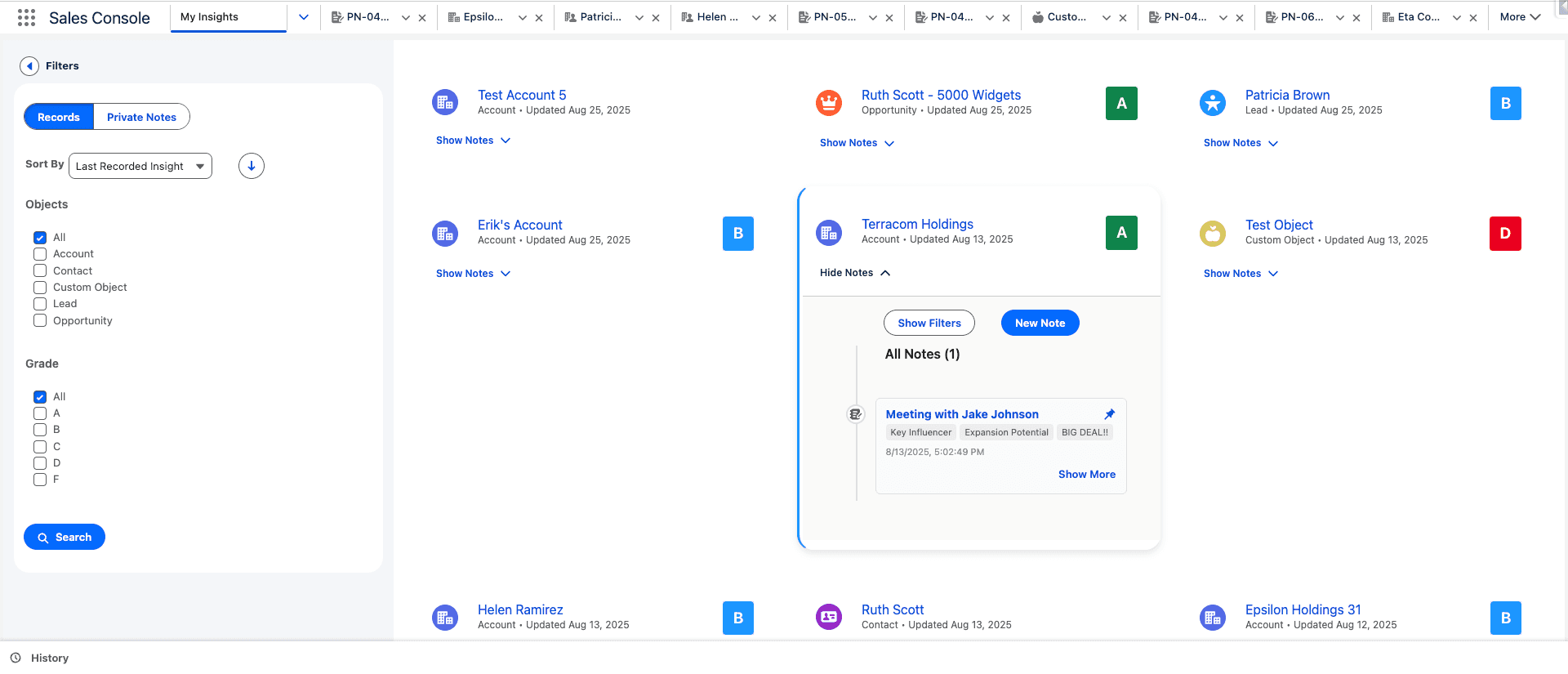The image size is (1568, 674).
Task: Click the red D grade badge
Action: pos(1505,234)
